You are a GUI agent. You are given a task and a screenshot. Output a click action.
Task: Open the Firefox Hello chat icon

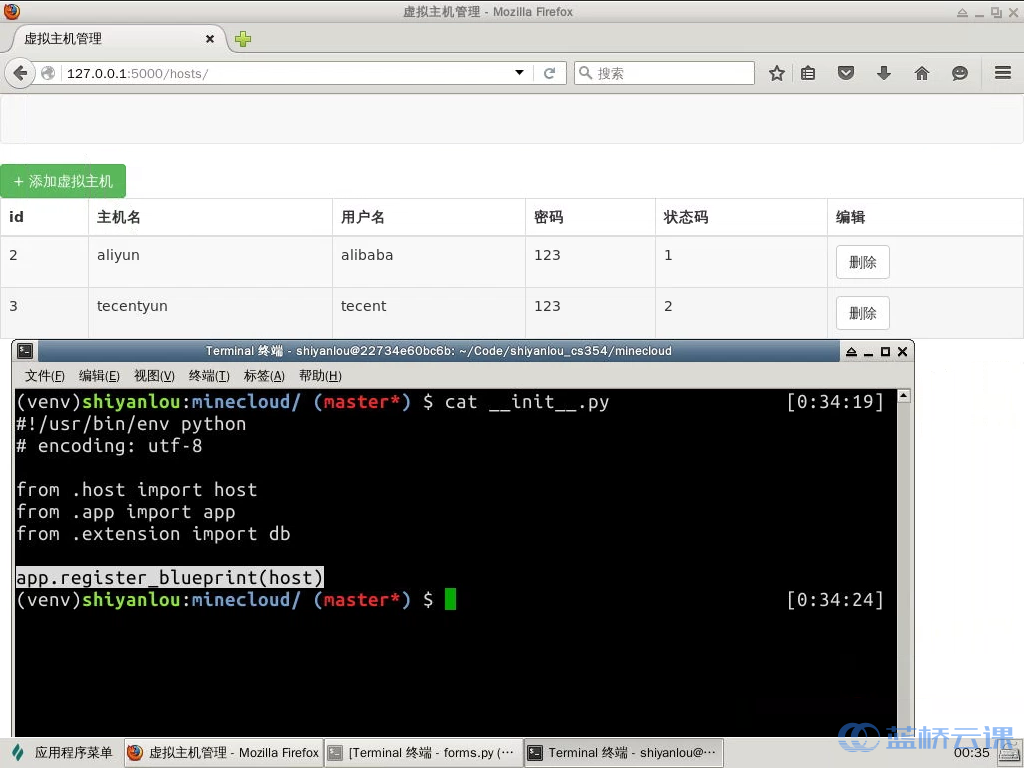click(960, 72)
